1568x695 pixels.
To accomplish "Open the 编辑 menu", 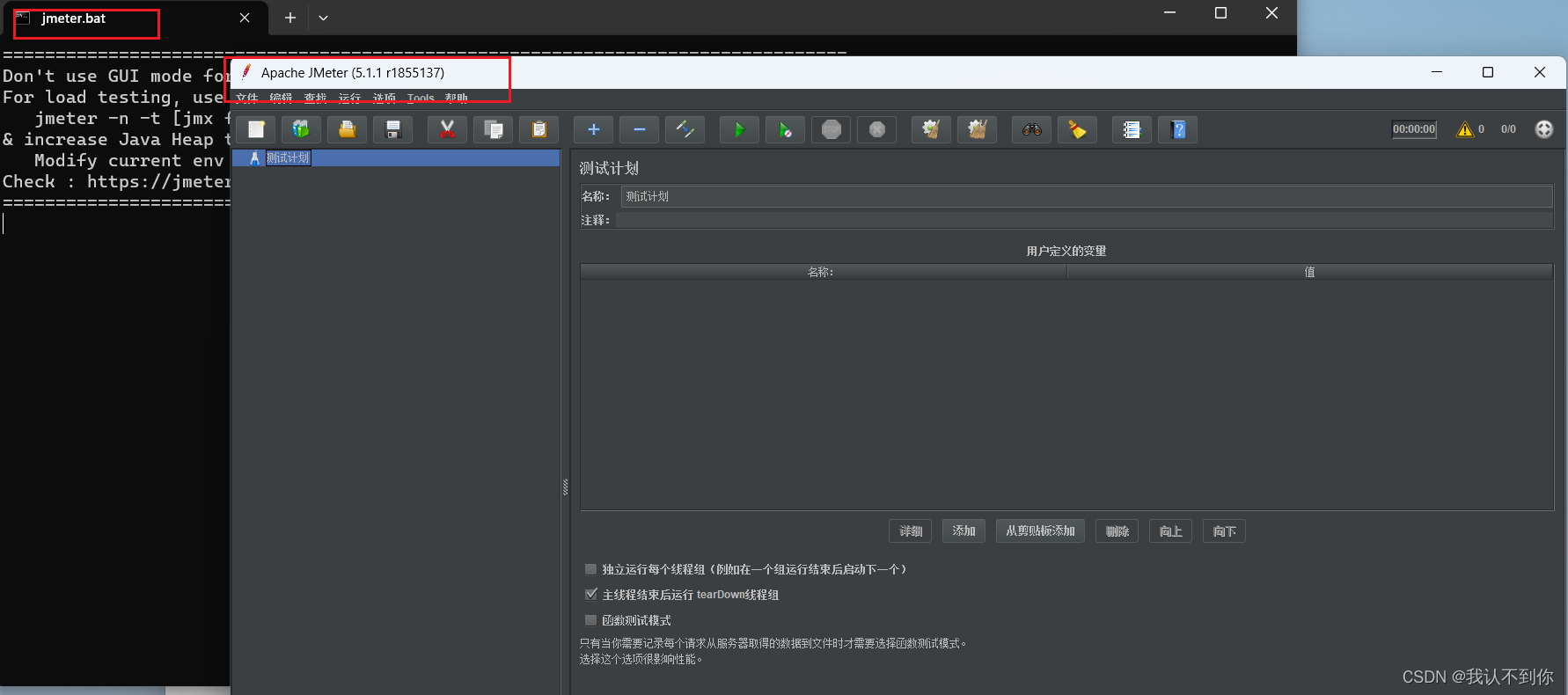I will pyautogui.click(x=281, y=97).
